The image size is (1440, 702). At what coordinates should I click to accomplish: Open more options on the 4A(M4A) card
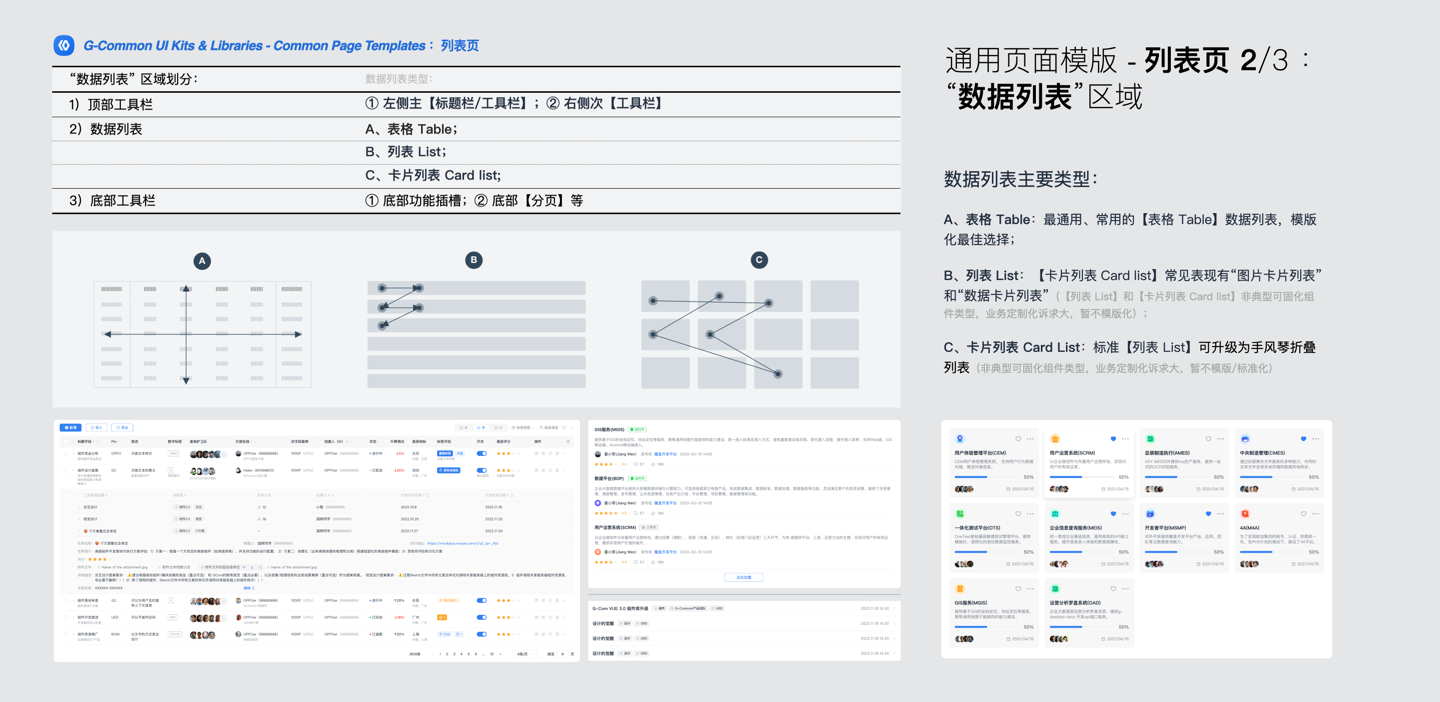pos(1316,513)
